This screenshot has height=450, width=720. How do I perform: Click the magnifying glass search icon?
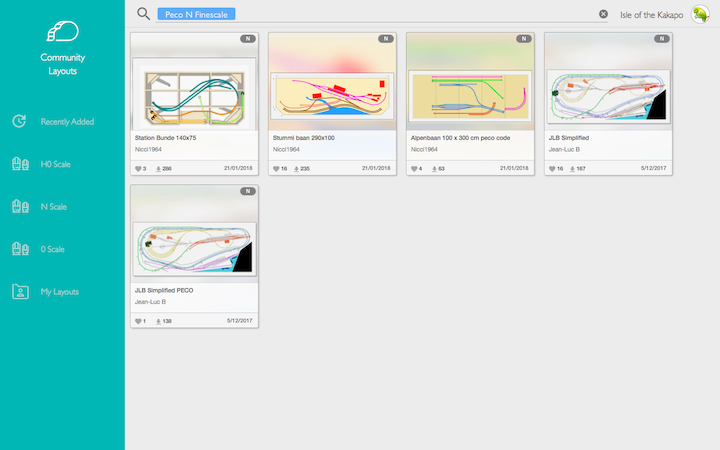(x=144, y=14)
